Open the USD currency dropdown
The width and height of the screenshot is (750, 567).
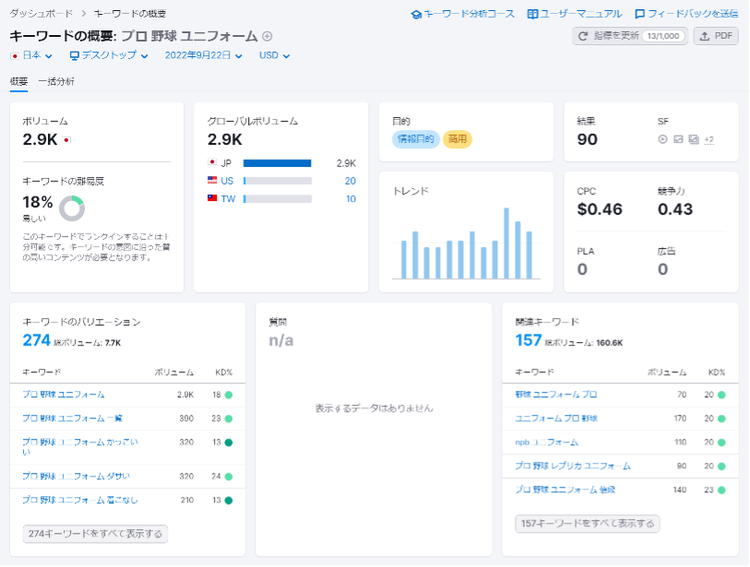pyautogui.click(x=275, y=56)
